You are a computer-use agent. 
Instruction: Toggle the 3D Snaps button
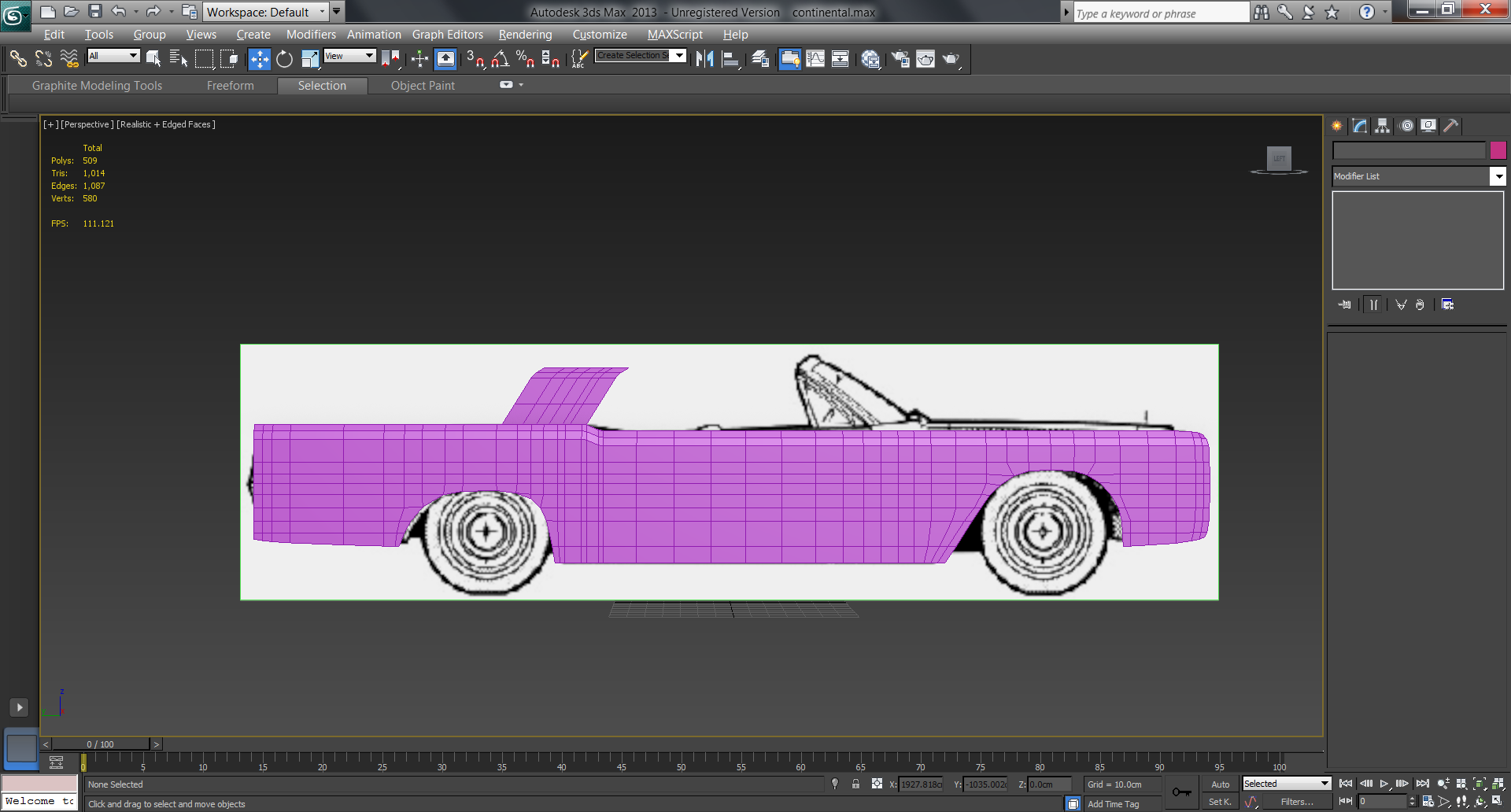[475, 59]
